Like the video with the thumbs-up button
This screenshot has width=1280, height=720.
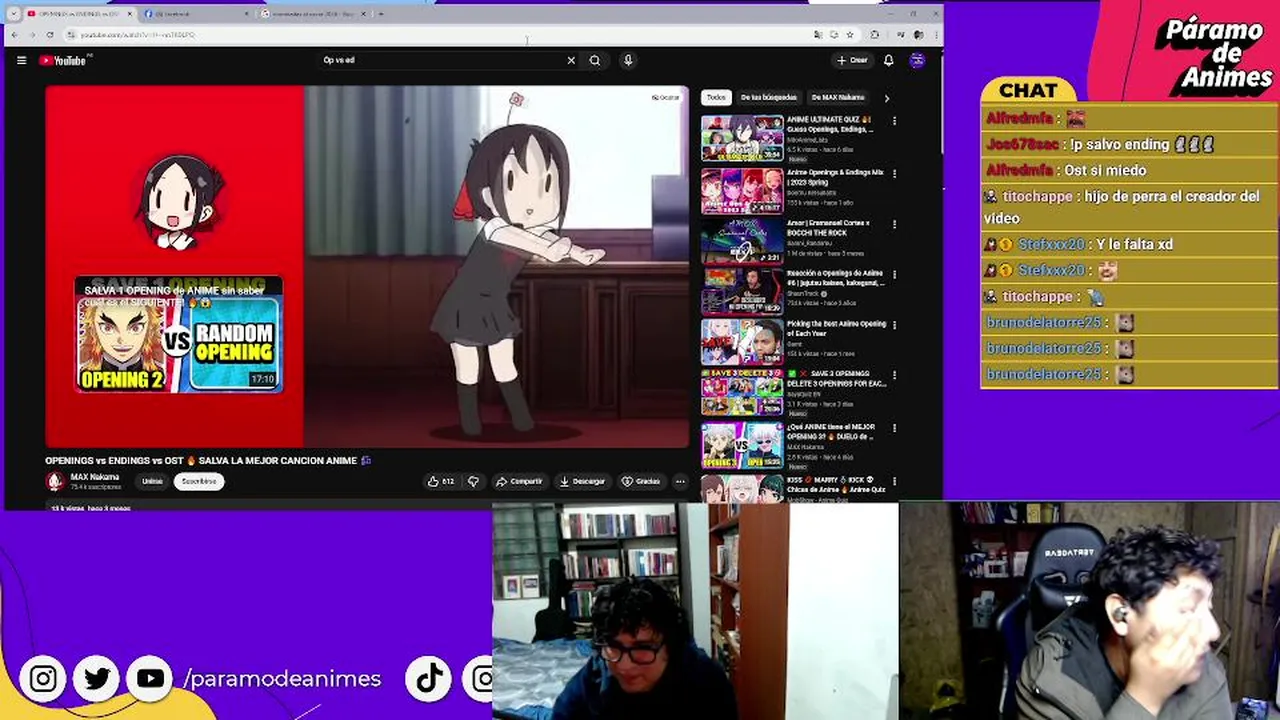440,481
